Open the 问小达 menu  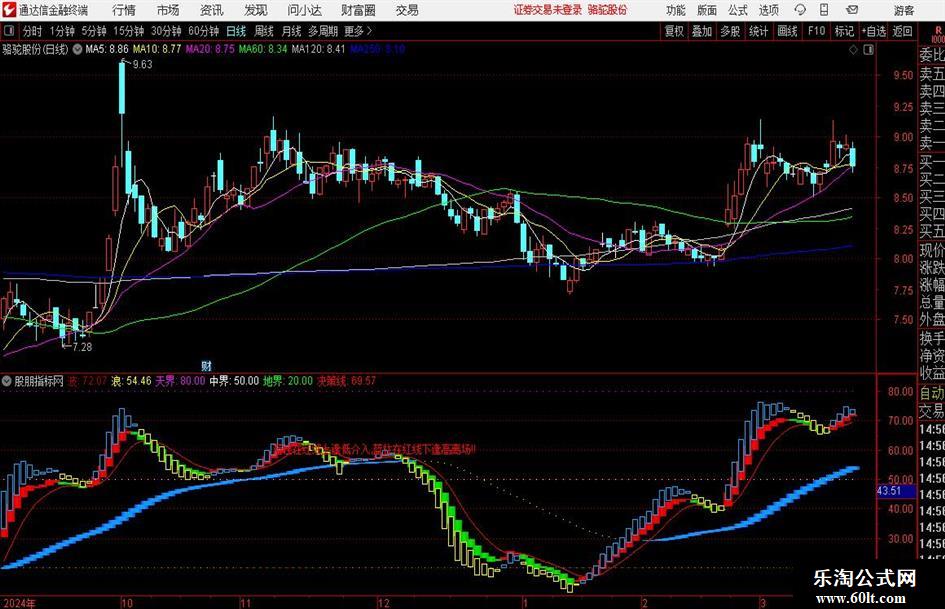click(x=304, y=10)
